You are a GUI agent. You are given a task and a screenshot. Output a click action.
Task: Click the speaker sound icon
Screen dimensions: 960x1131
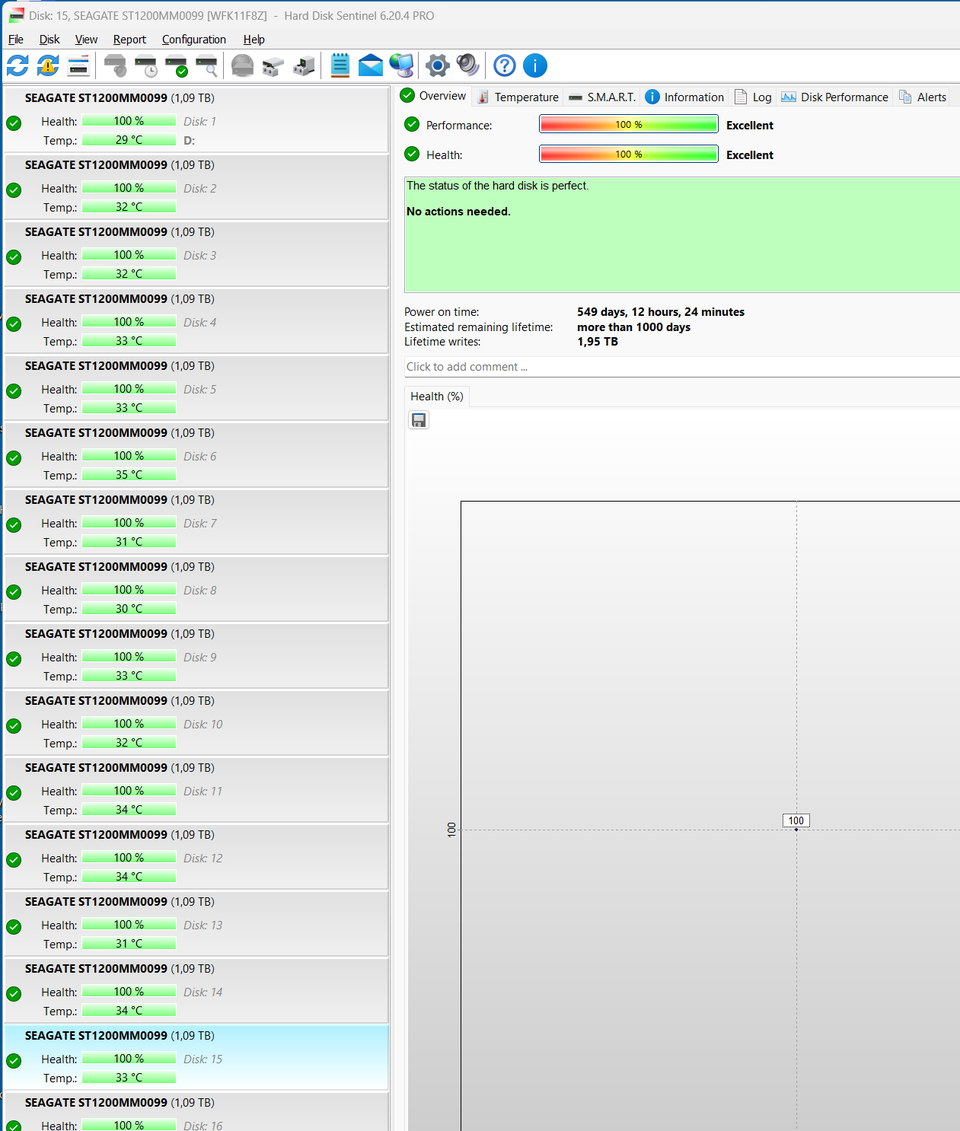point(468,66)
